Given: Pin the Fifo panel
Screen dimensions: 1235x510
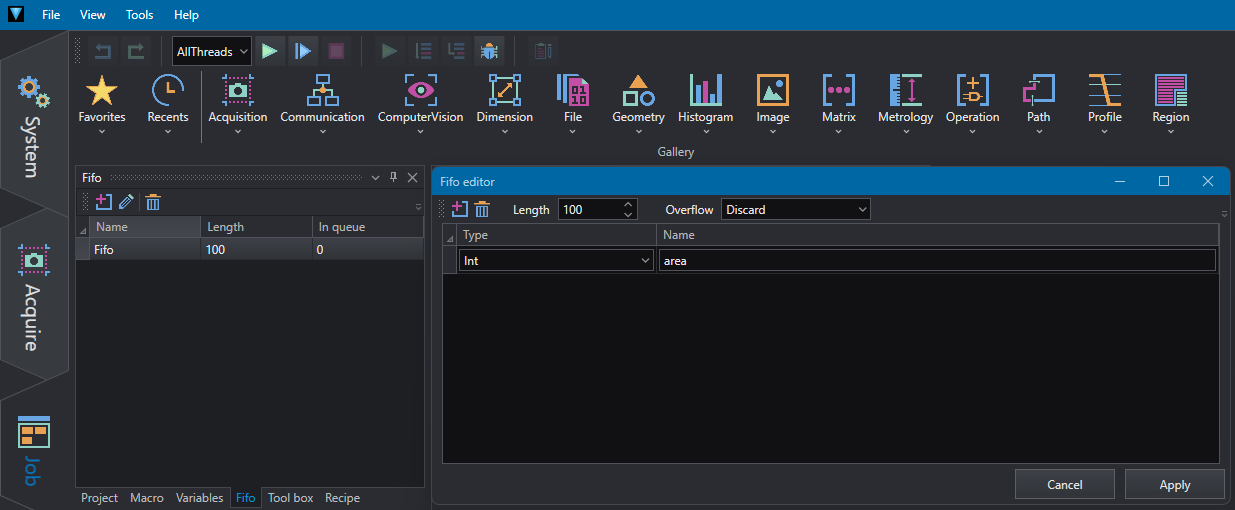Looking at the screenshot, I should point(394,177).
